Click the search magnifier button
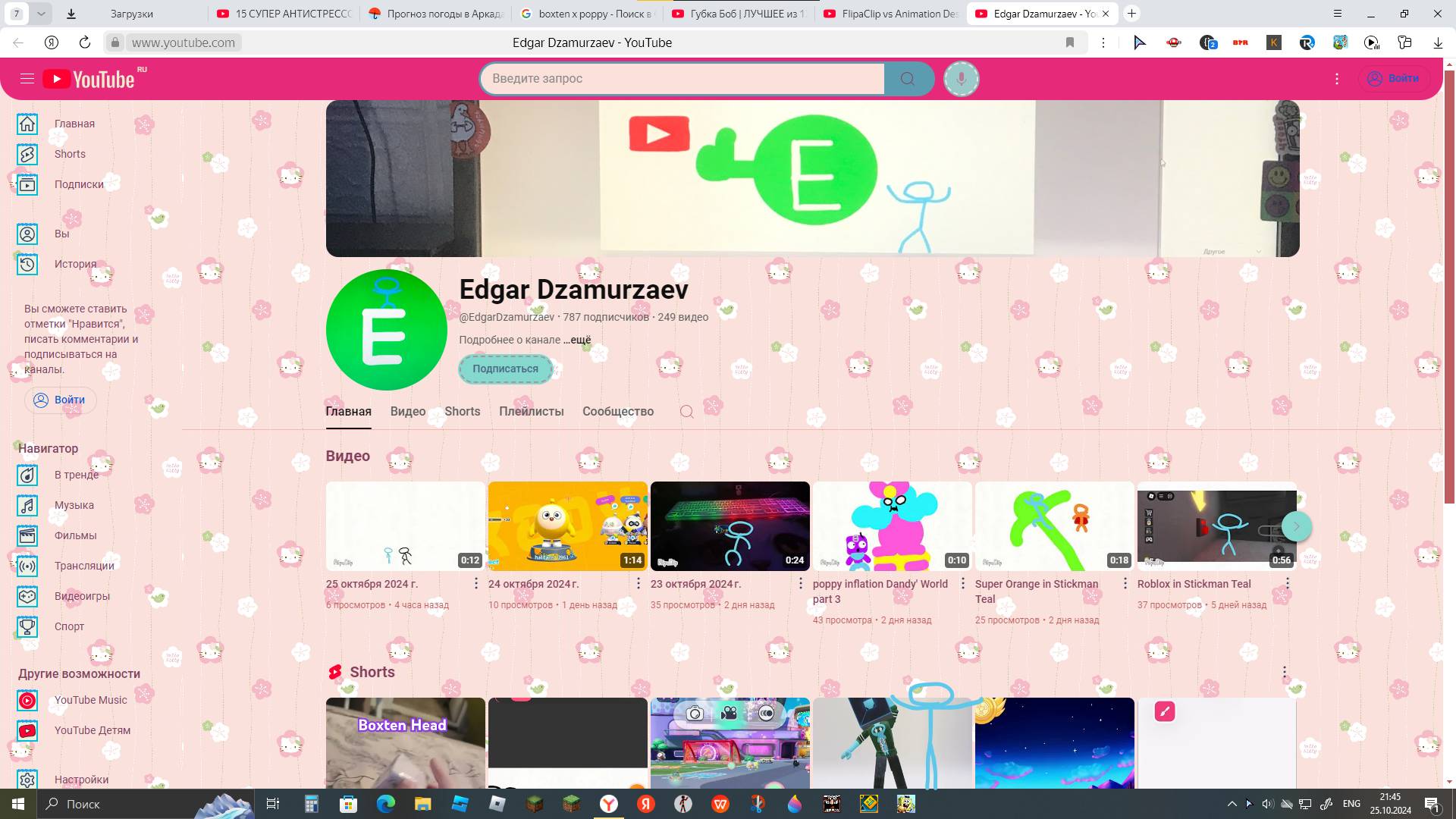Viewport: 1456px width, 819px height. (908, 79)
